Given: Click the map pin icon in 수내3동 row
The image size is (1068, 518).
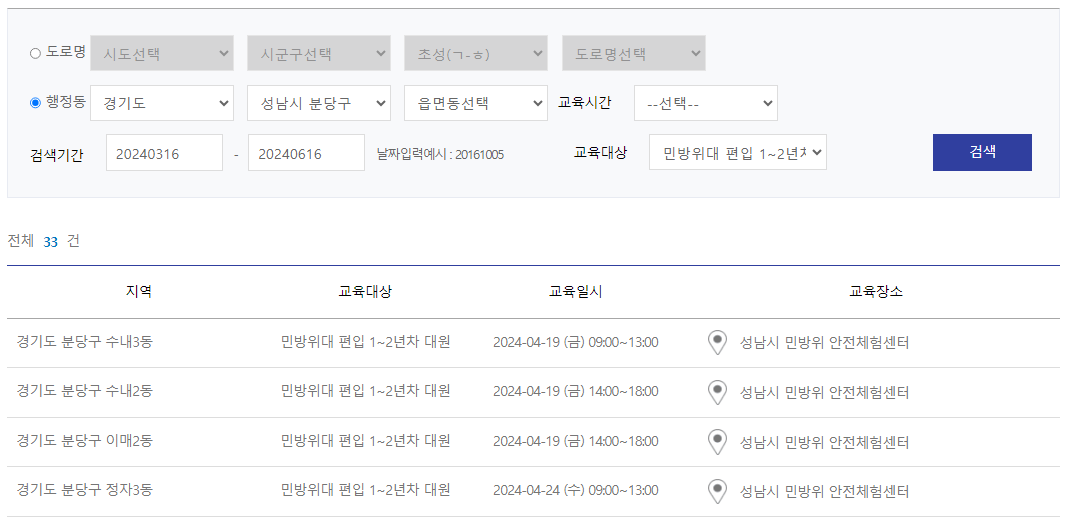Looking at the screenshot, I should (x=717, y=342).
